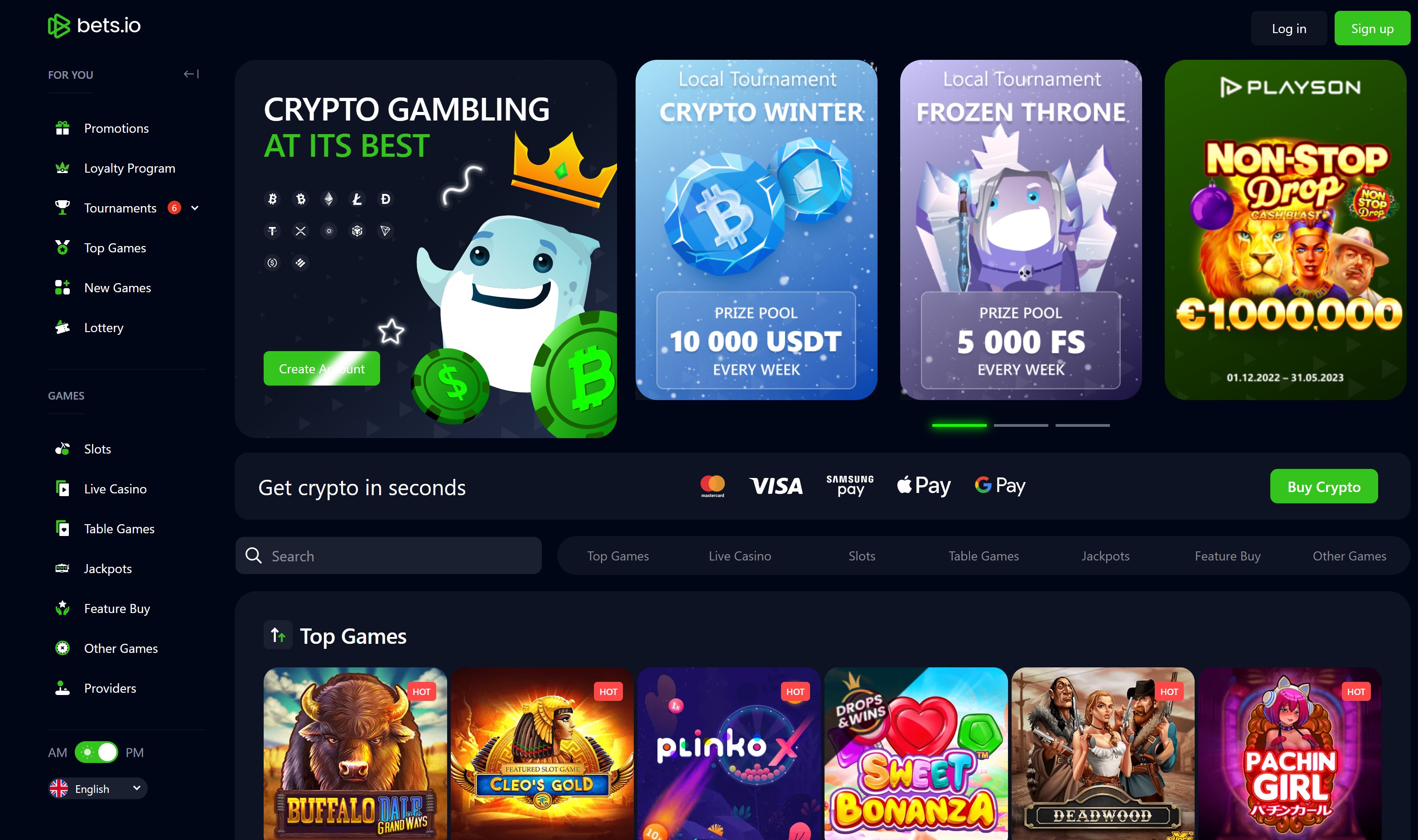Select the second carousel slide indicator
The width and height of the screenshot is (1418, 840).
1021,425
